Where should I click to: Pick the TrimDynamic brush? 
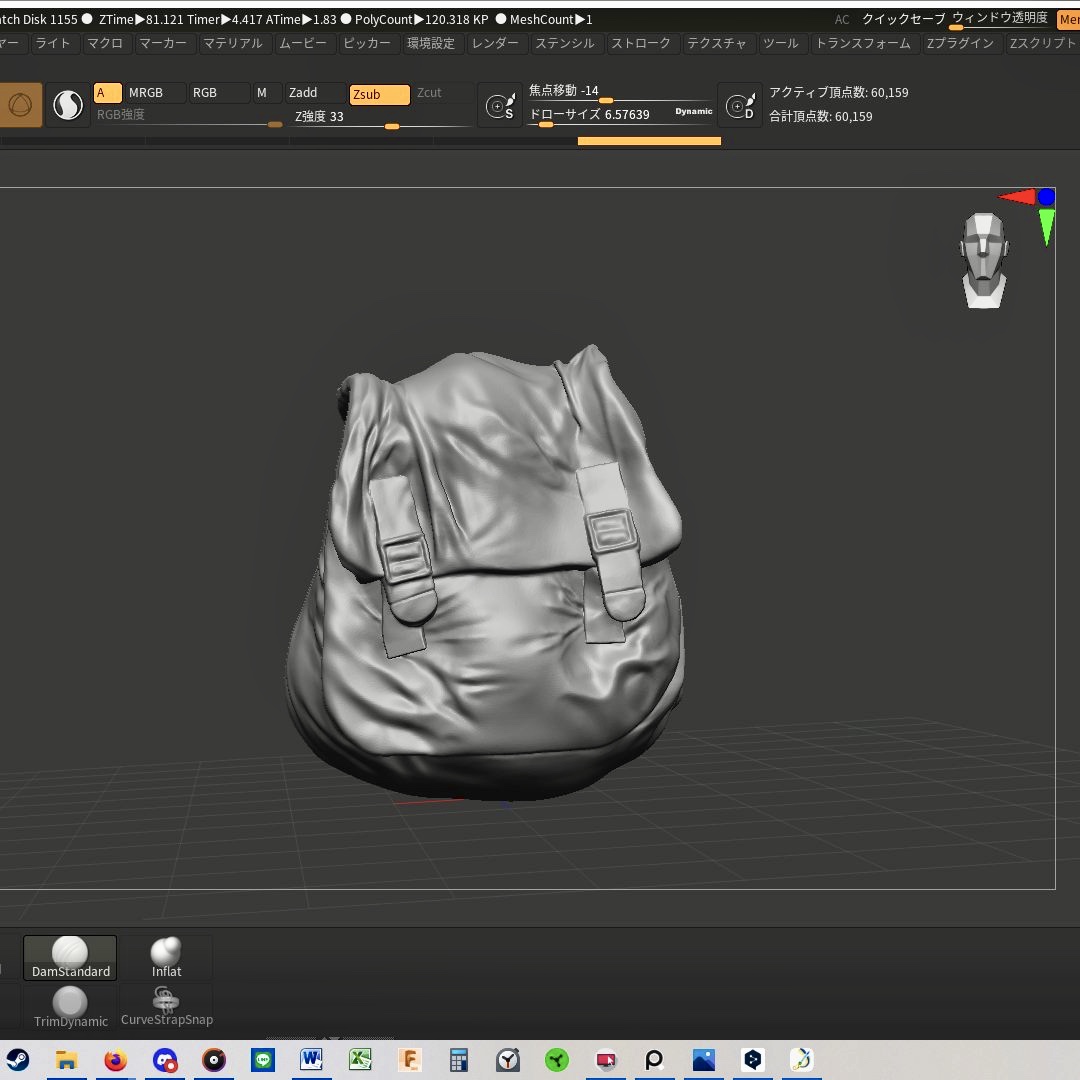pos(70,1006)
